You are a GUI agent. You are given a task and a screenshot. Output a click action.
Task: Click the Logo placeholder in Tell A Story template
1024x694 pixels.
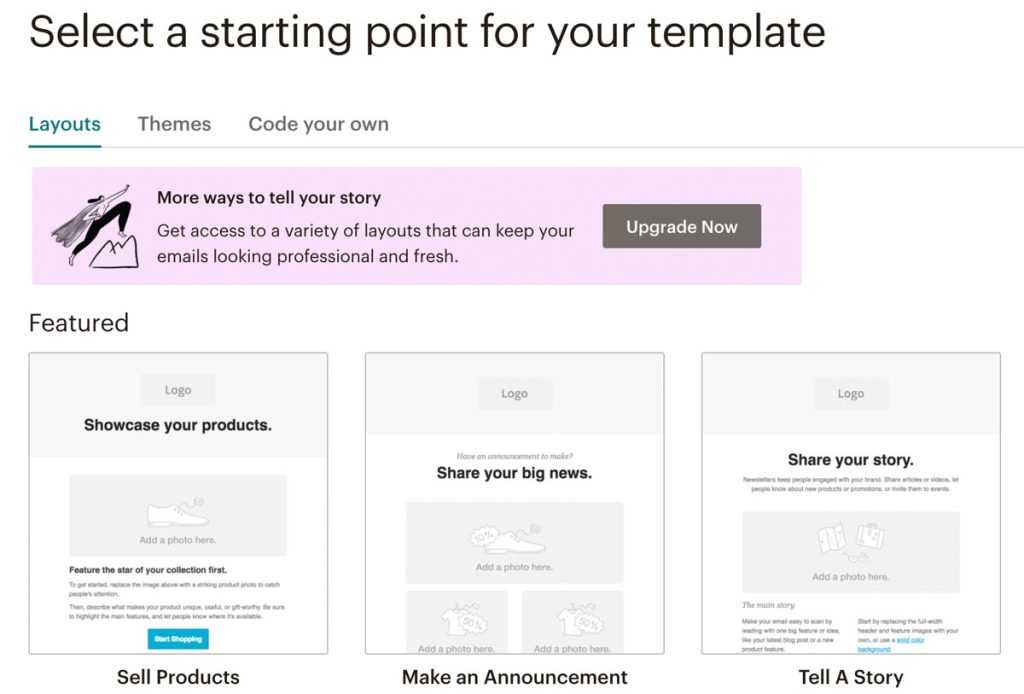coord(851,394)
